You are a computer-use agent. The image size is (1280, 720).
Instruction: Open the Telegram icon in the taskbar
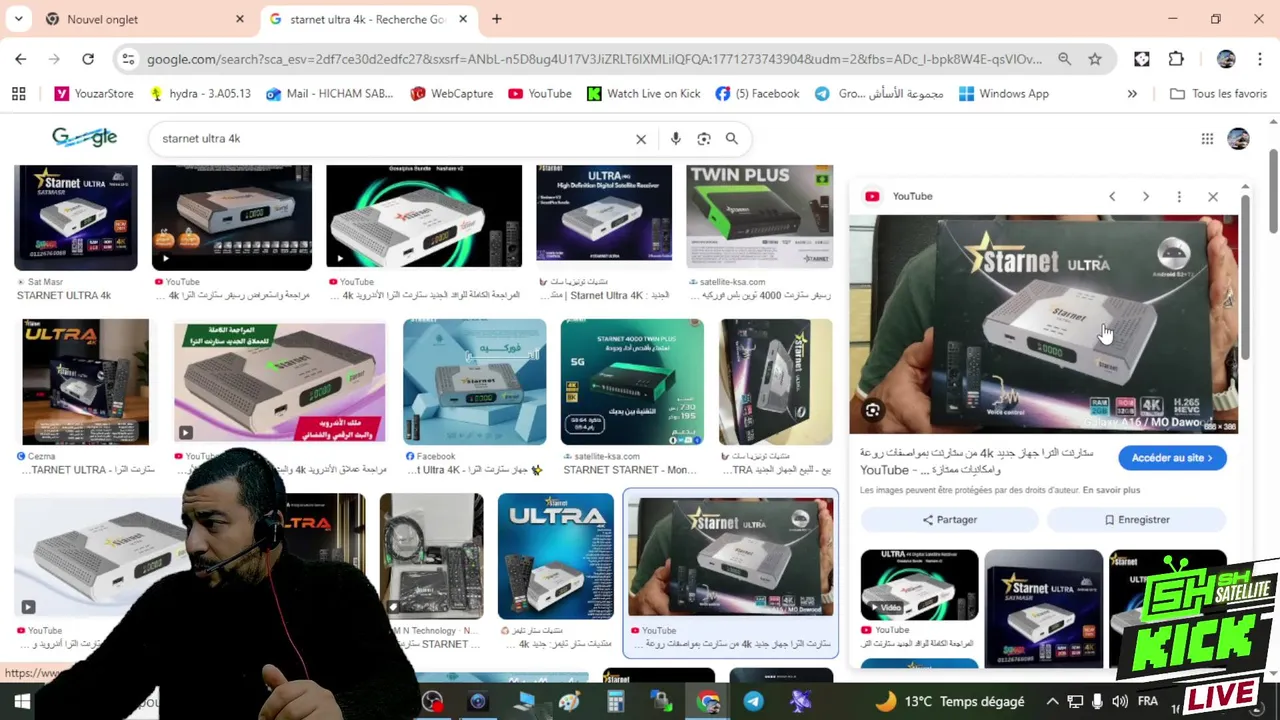click(753, 702)
